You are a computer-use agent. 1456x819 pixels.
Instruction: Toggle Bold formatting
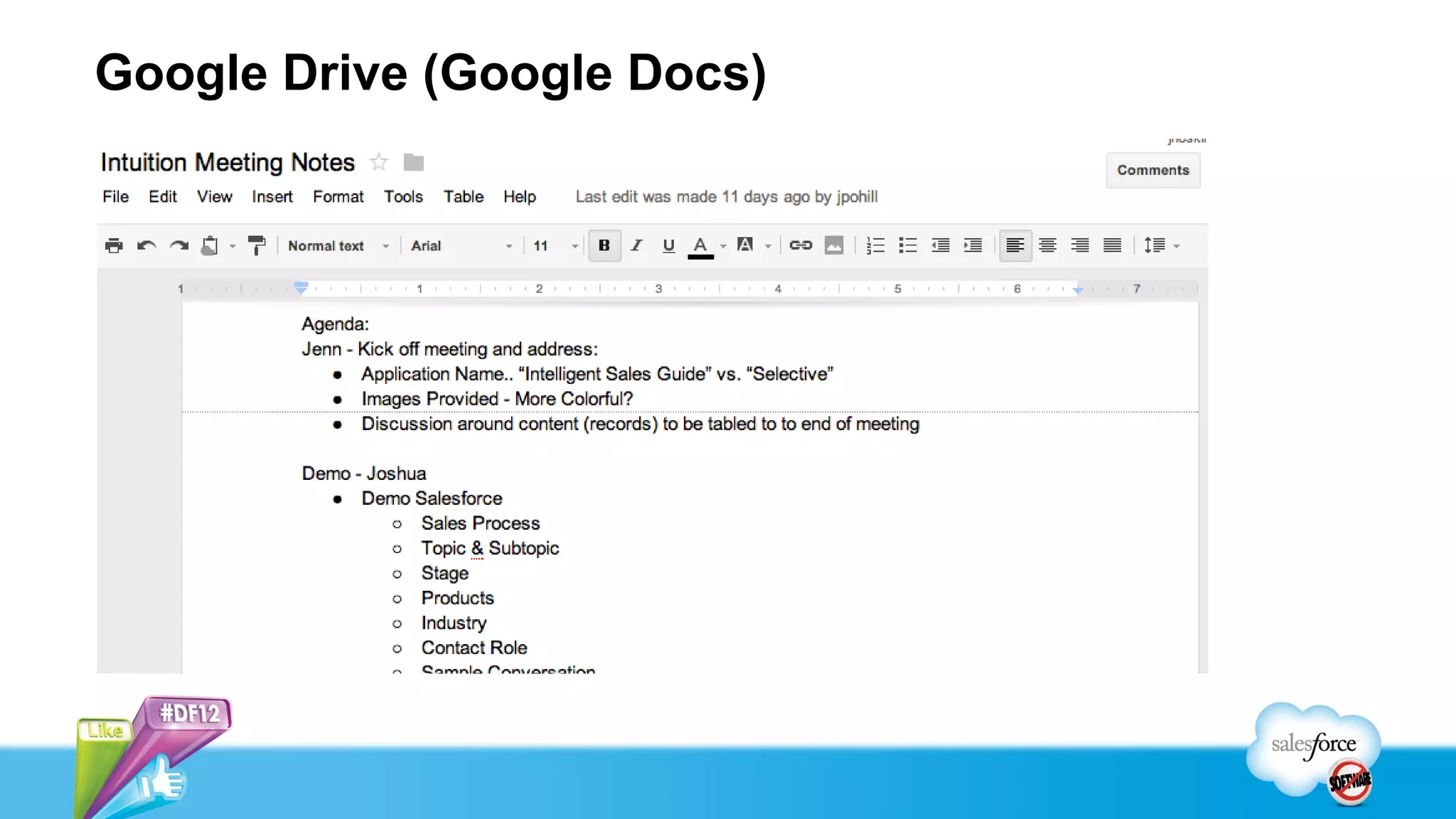pos(604,246)
